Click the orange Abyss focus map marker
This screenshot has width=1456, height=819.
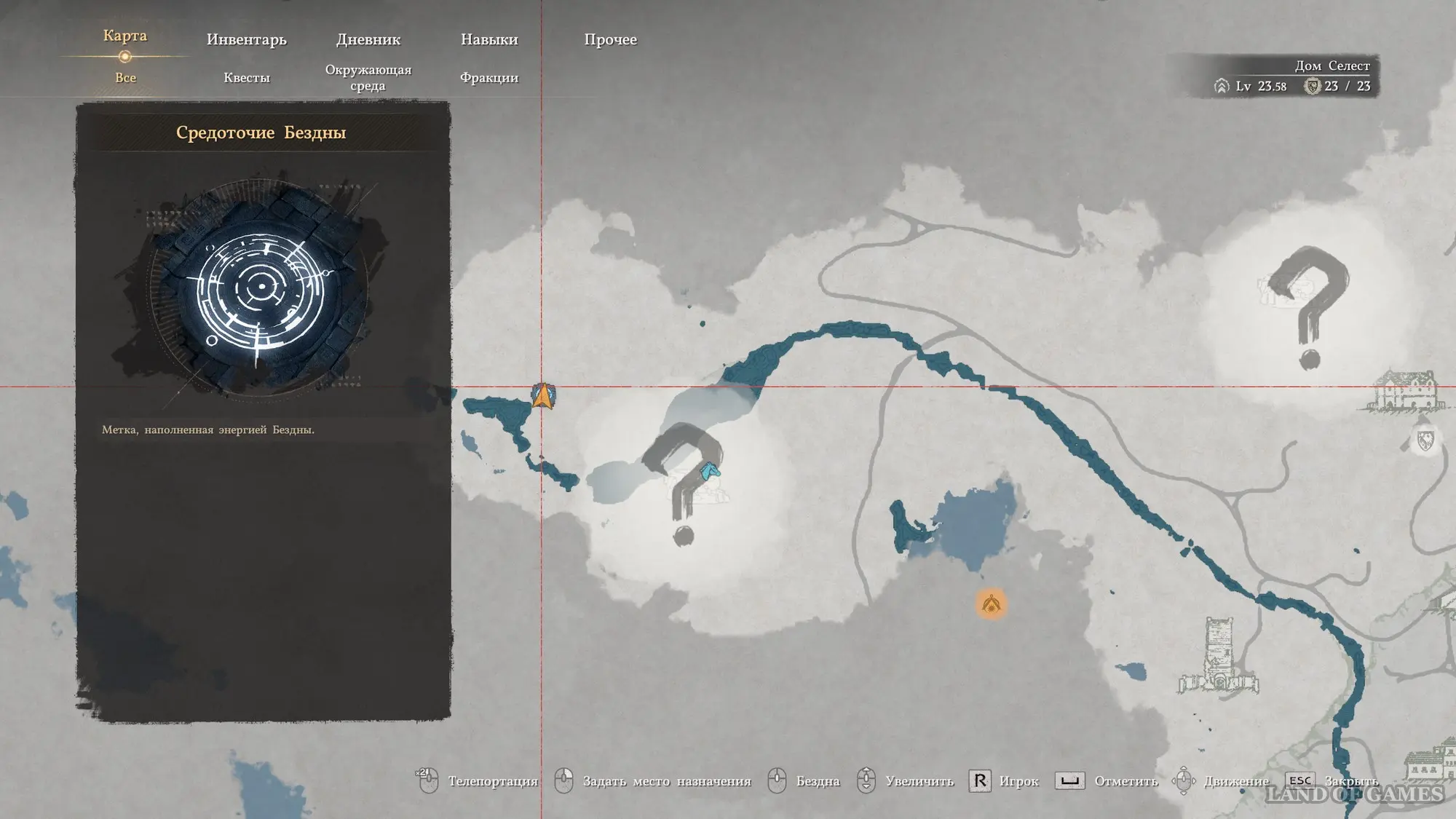click(x=991, y=604)
